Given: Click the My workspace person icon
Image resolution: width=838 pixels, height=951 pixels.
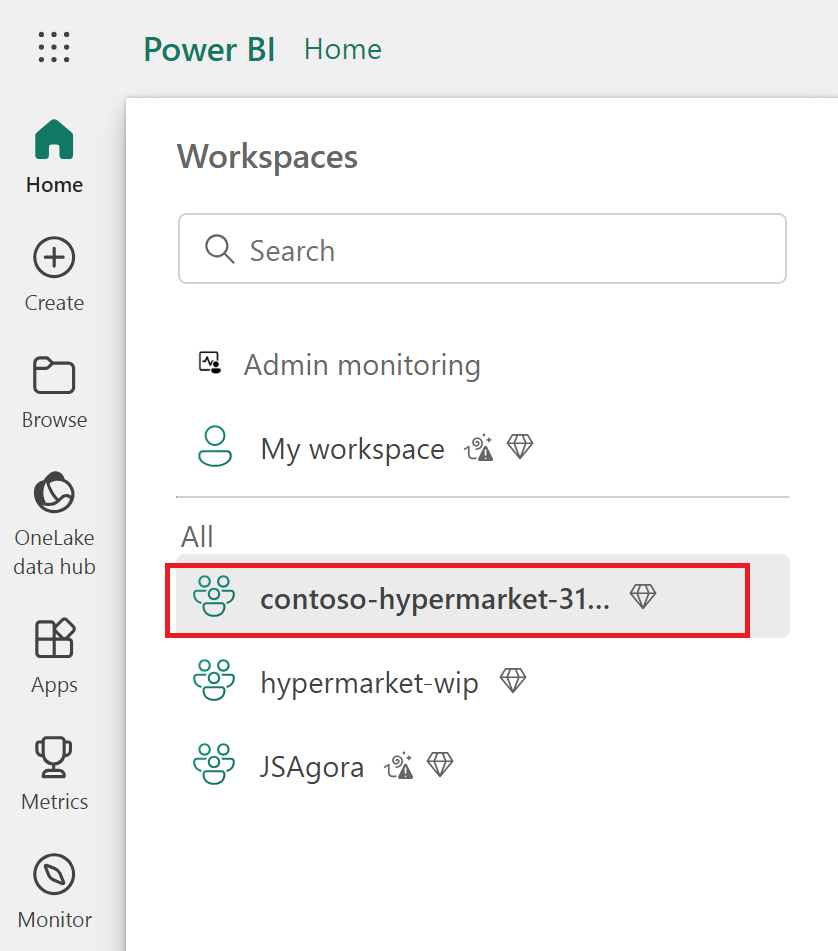Looking at the screenshot, I should (x=215, y=446).
